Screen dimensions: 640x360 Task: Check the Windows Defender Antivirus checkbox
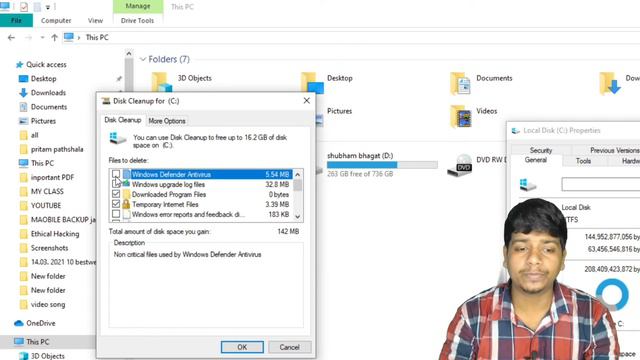click(x=116, y=174)
